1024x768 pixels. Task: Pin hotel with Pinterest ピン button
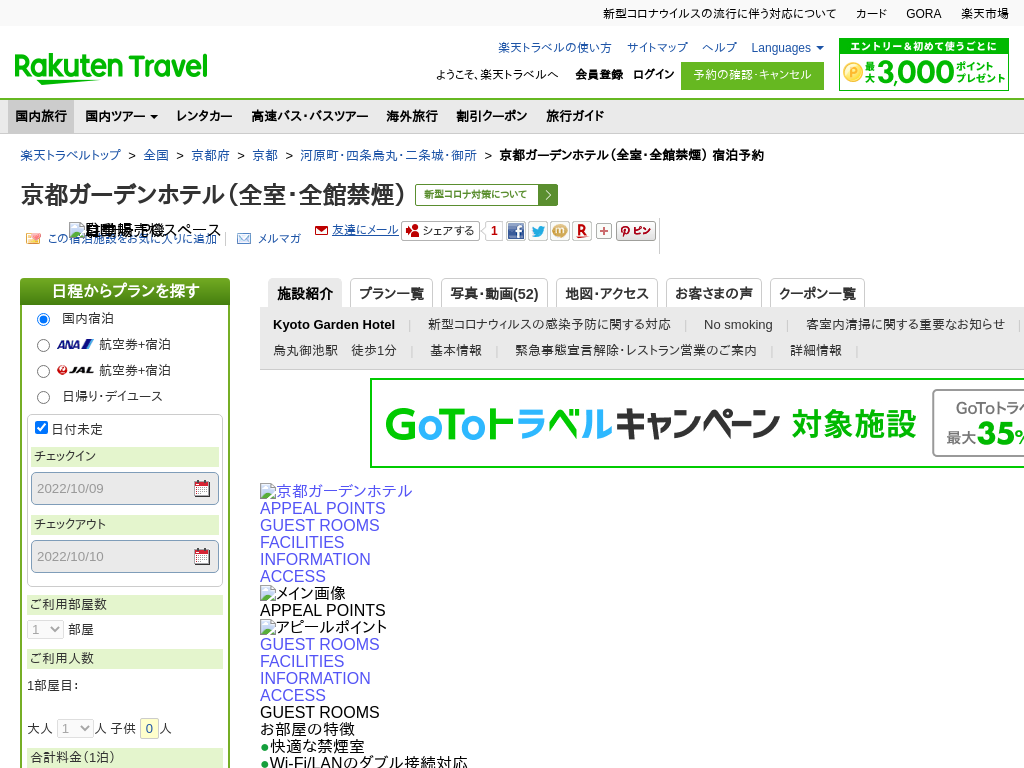click(x=635, y=231)
